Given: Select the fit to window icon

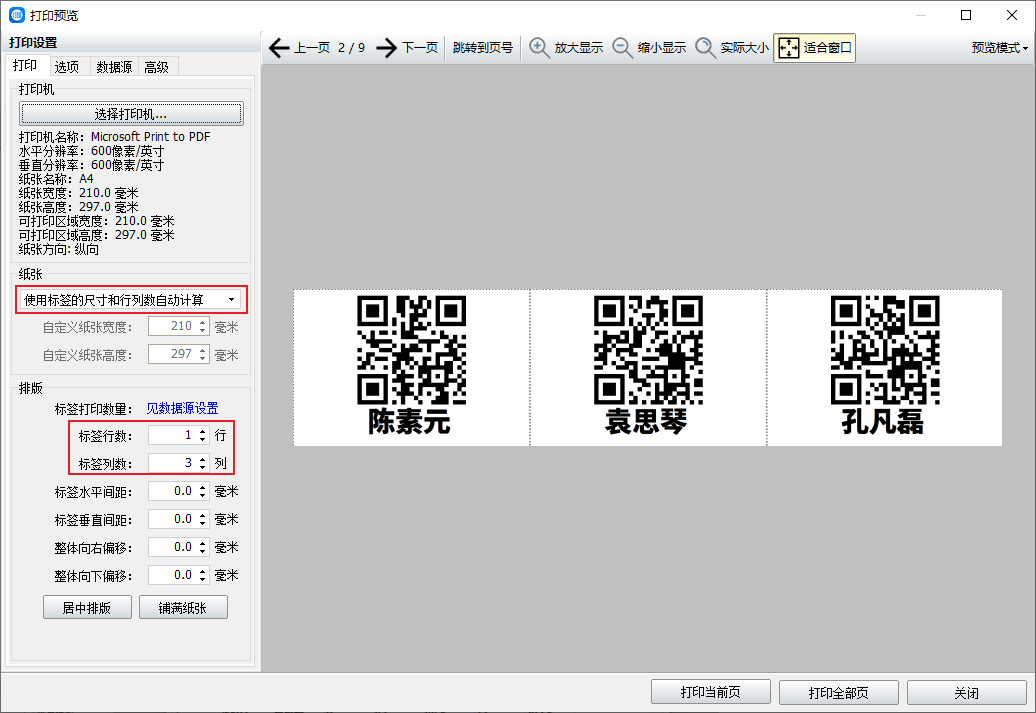Looking at the screenshot, I should (789, 48).
